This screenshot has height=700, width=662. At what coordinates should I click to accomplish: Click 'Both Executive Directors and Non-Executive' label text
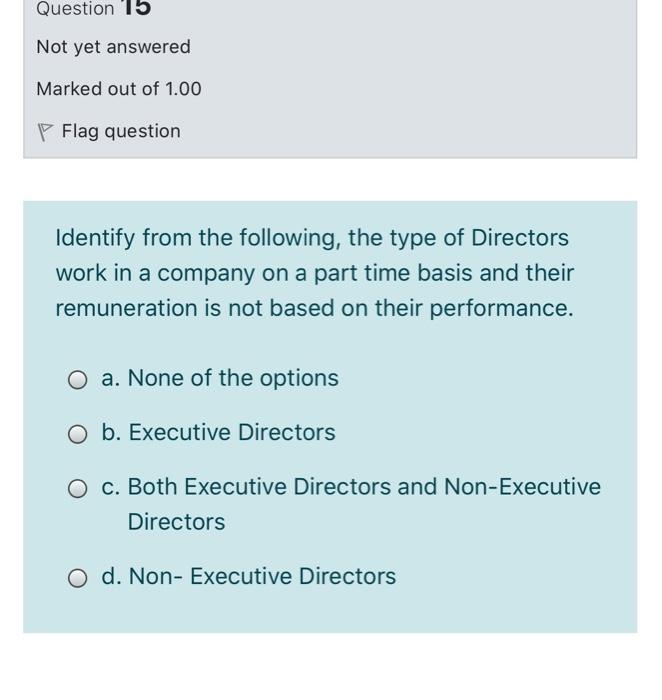pos(364,487)
